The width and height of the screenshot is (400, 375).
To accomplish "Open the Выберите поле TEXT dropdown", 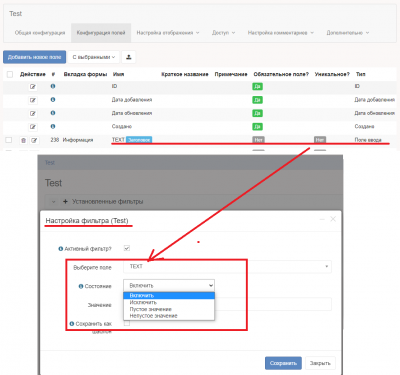I will point(227,266).
